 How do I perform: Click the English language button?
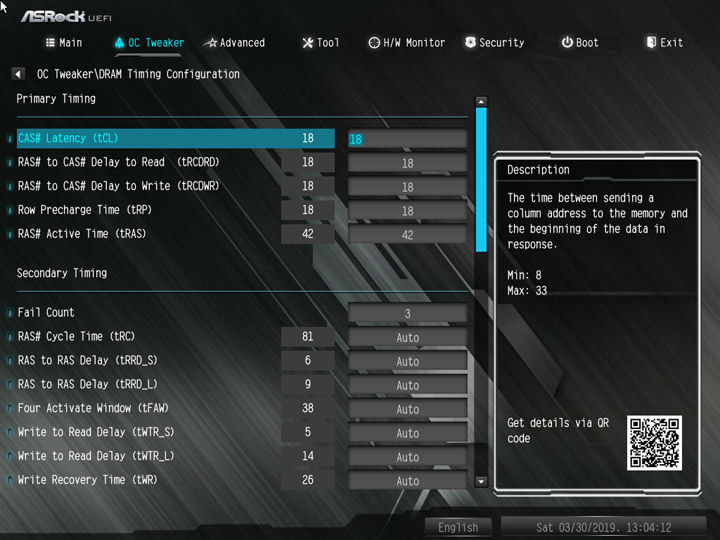458,527
